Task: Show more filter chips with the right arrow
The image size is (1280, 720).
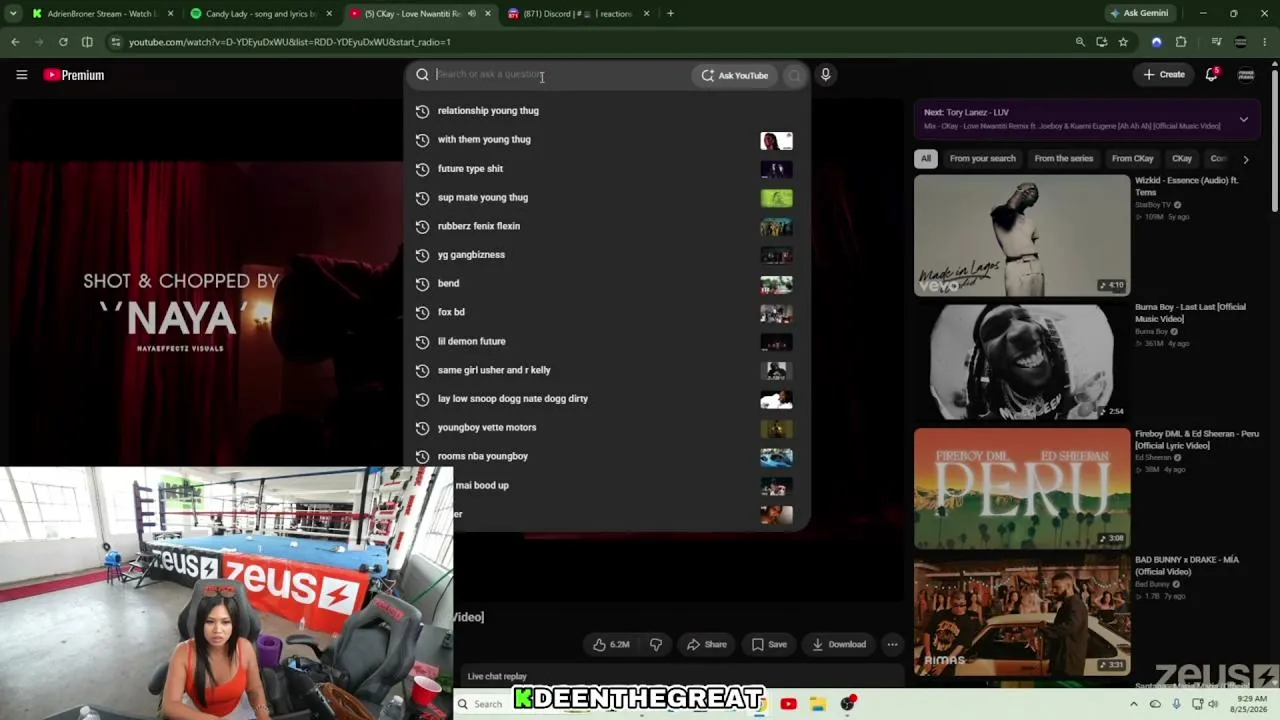Action: [1245, 159]
